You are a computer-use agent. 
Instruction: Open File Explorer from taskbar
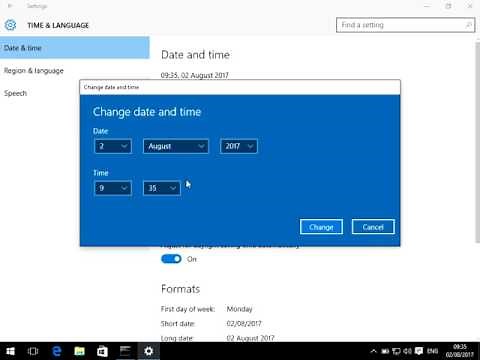[x=79, y=351]
